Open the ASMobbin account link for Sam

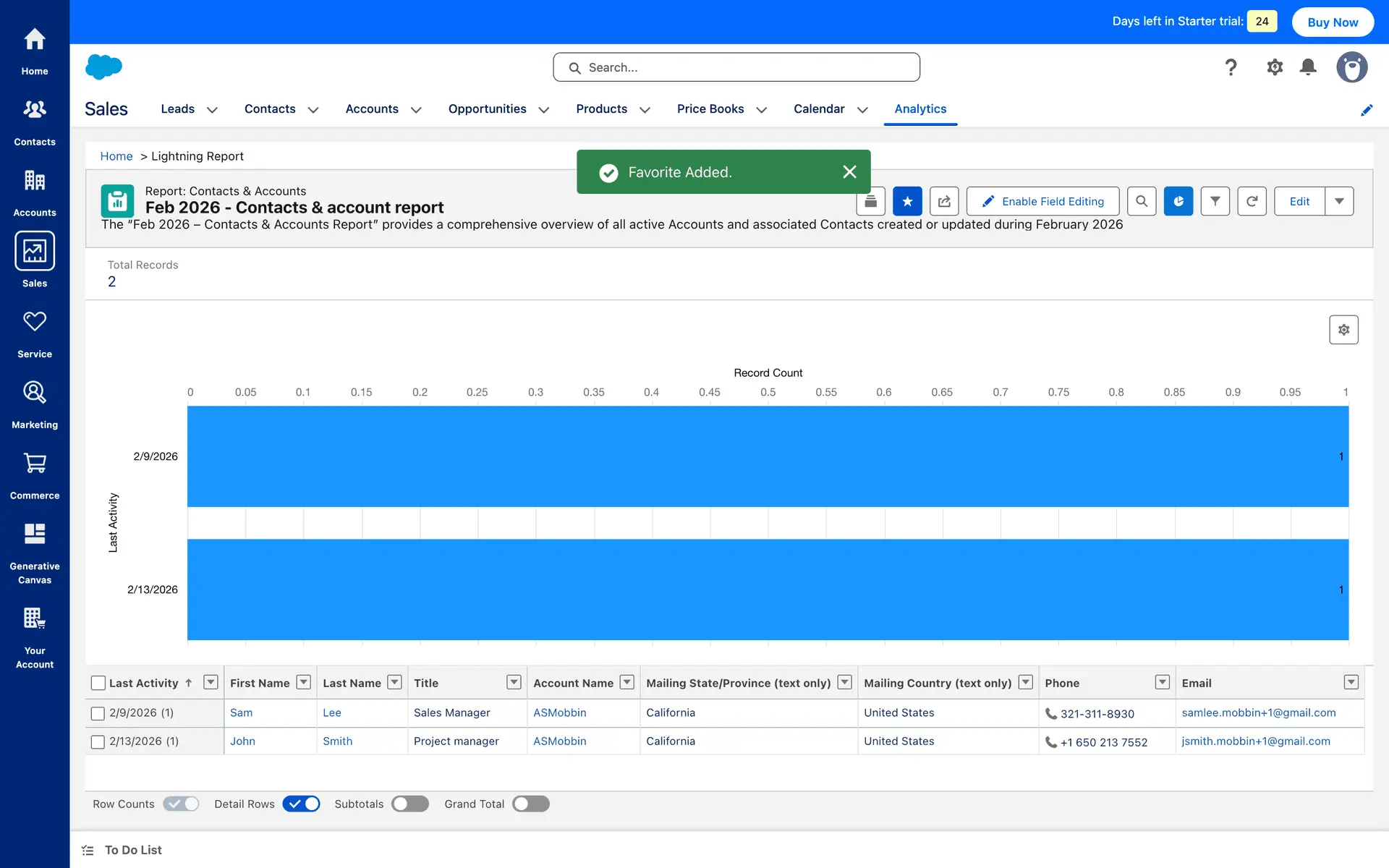559,712
